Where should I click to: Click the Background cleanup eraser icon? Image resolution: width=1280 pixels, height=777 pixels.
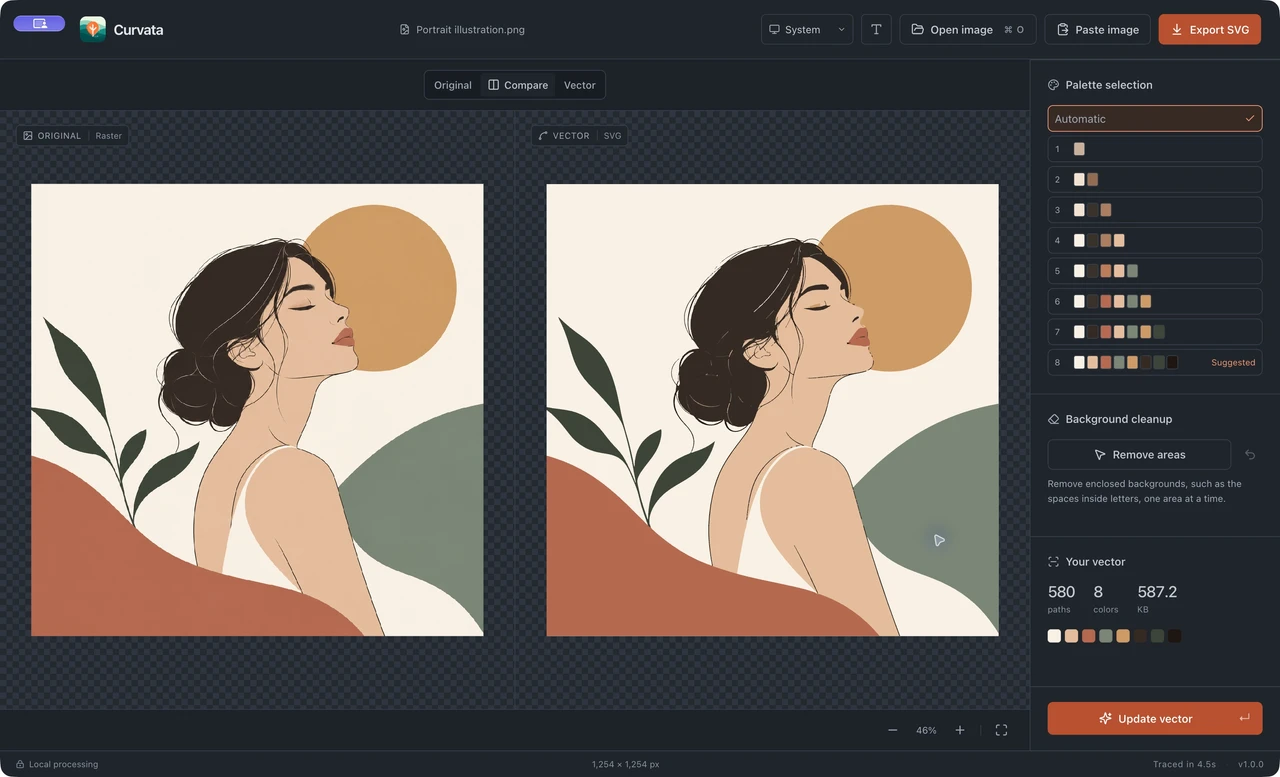[1053, 419]
